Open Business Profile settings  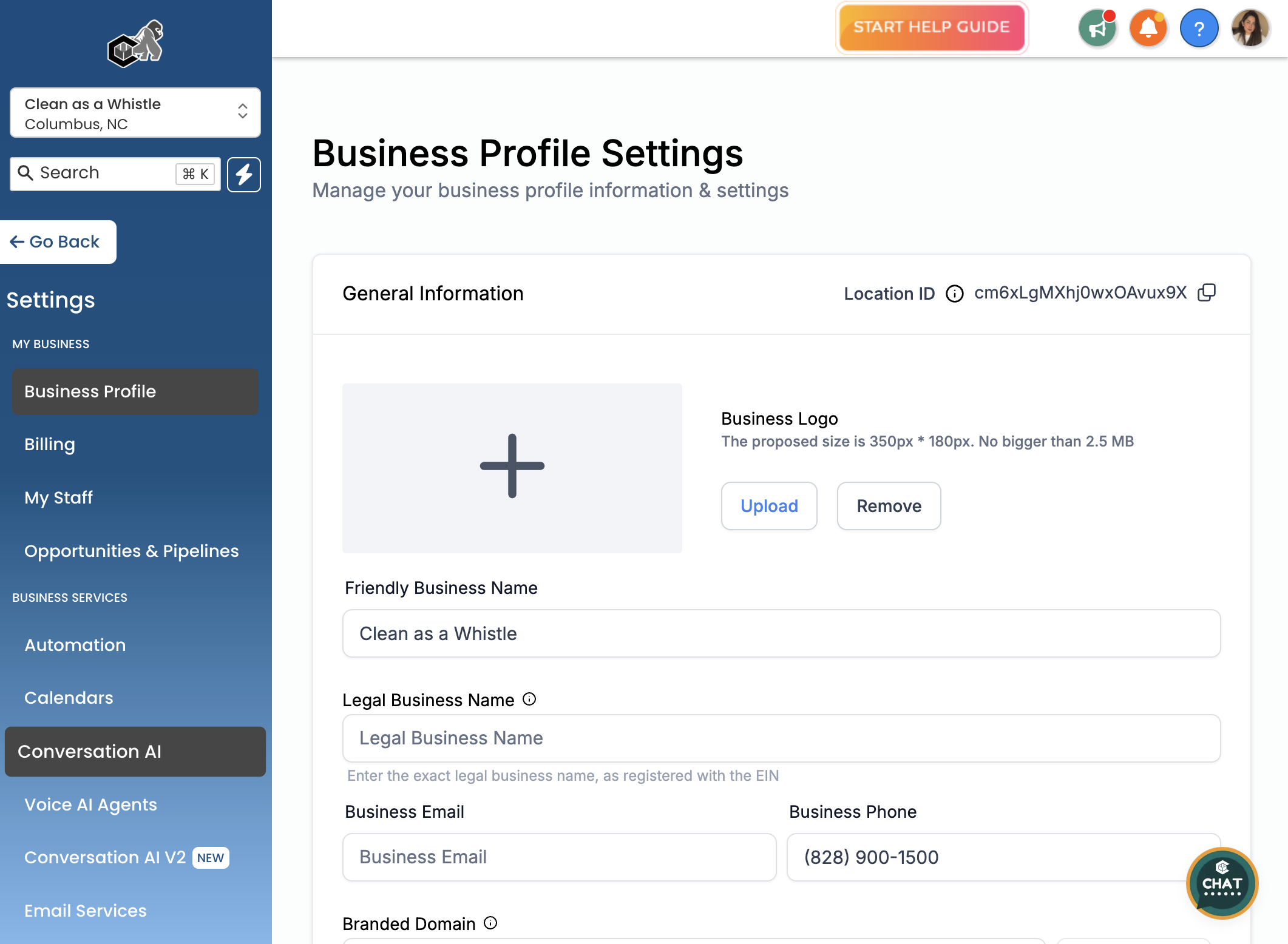135,391
